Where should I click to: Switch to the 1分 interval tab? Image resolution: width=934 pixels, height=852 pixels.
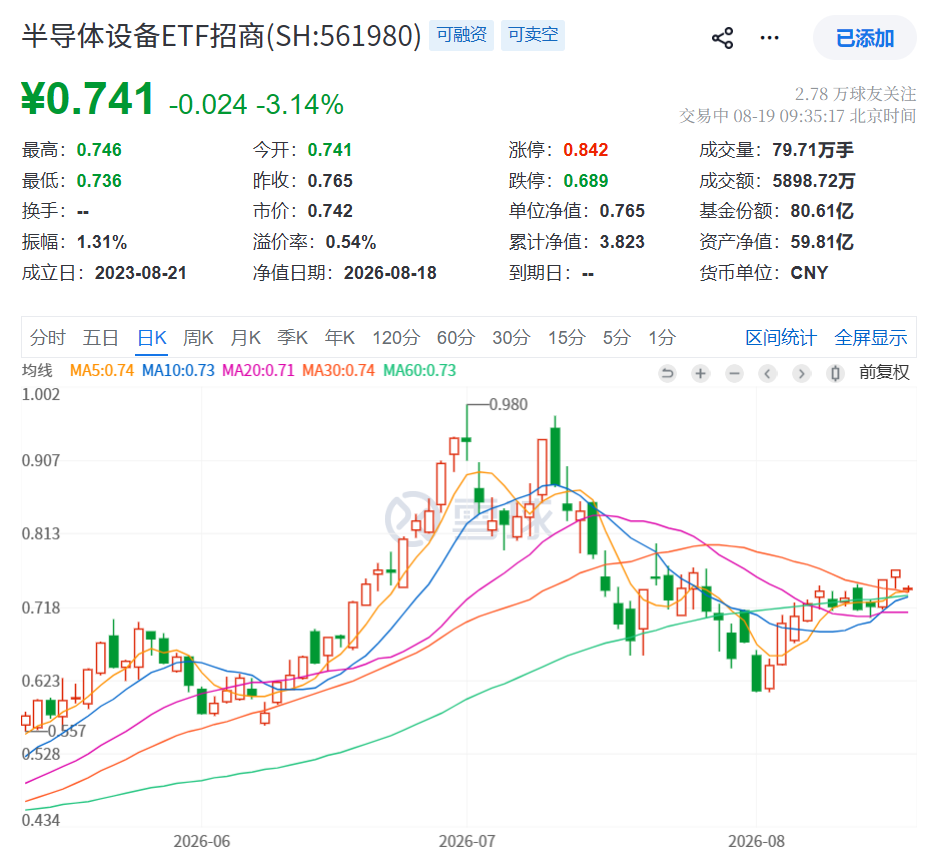click(x=662, y=338)
